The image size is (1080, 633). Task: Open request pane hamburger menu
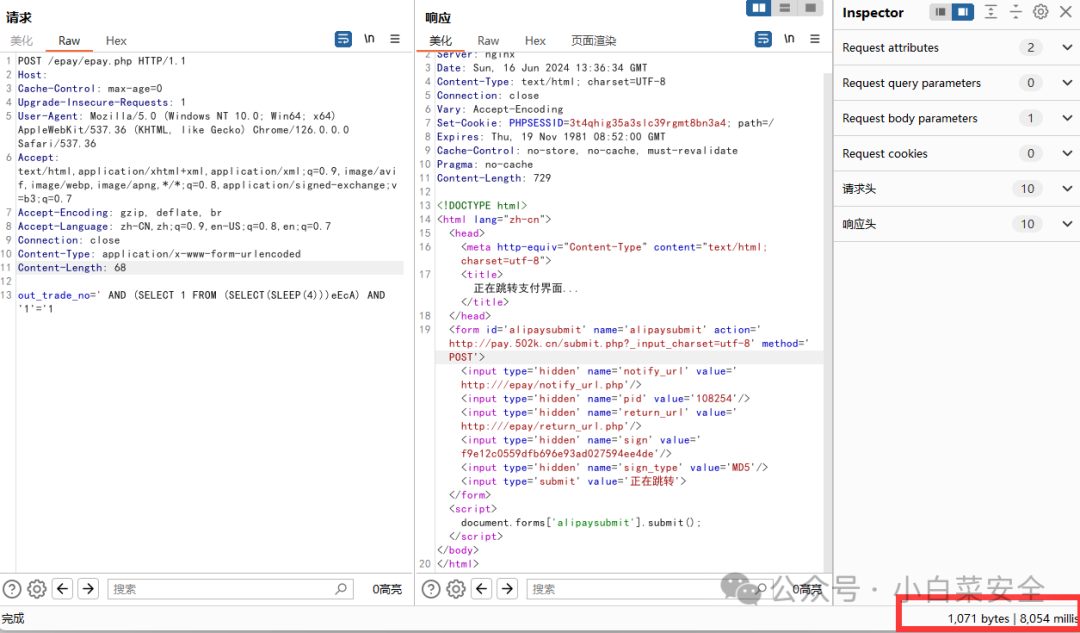(x=395, y=39)
